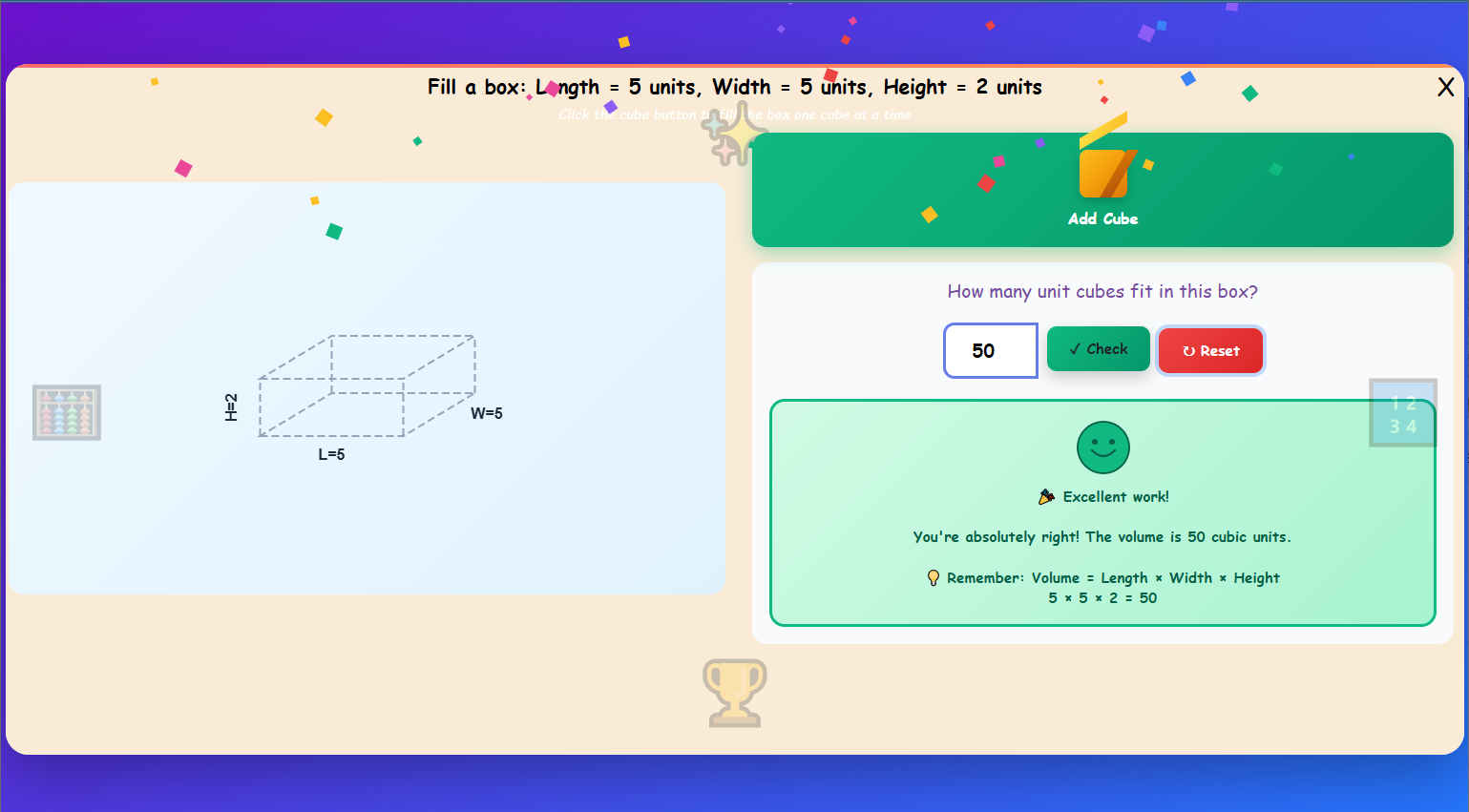Click the question How many unit cubes fit
Screen dimensions: 1469x812
[x=1102, y=292]
